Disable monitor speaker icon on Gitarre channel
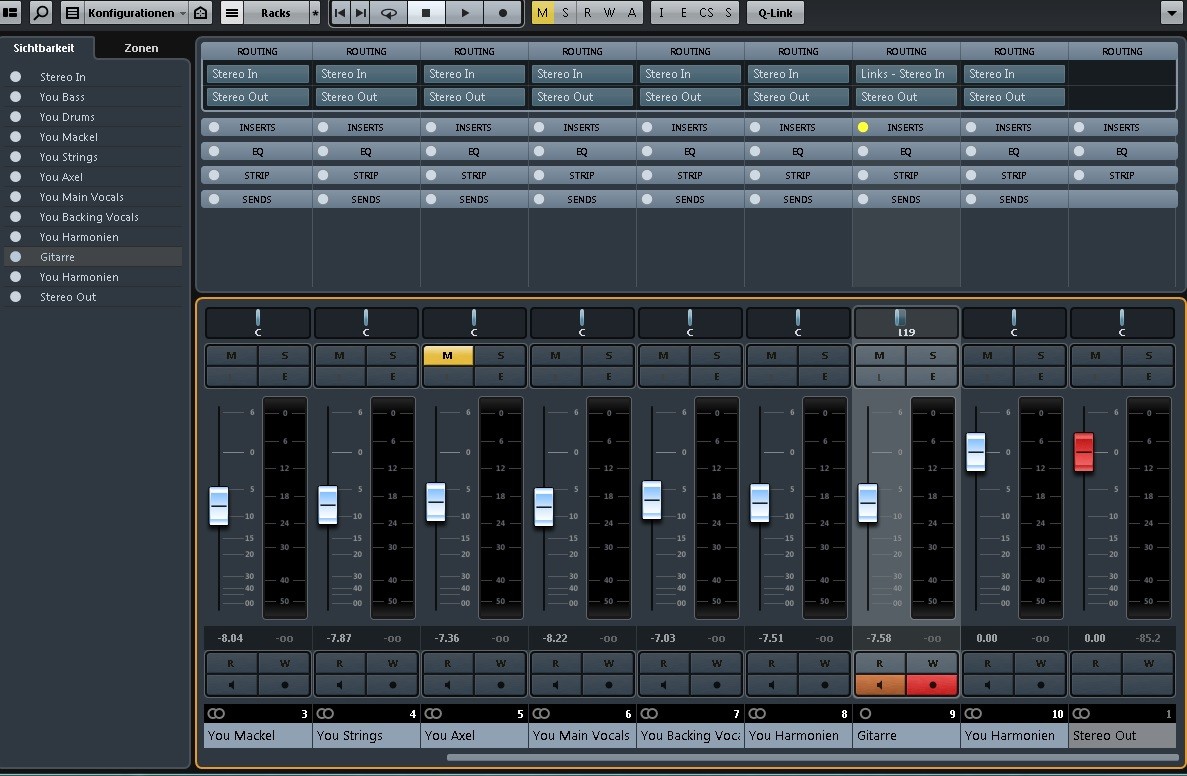Screen dimensions: 1187x776 click(x=880, y=685)
